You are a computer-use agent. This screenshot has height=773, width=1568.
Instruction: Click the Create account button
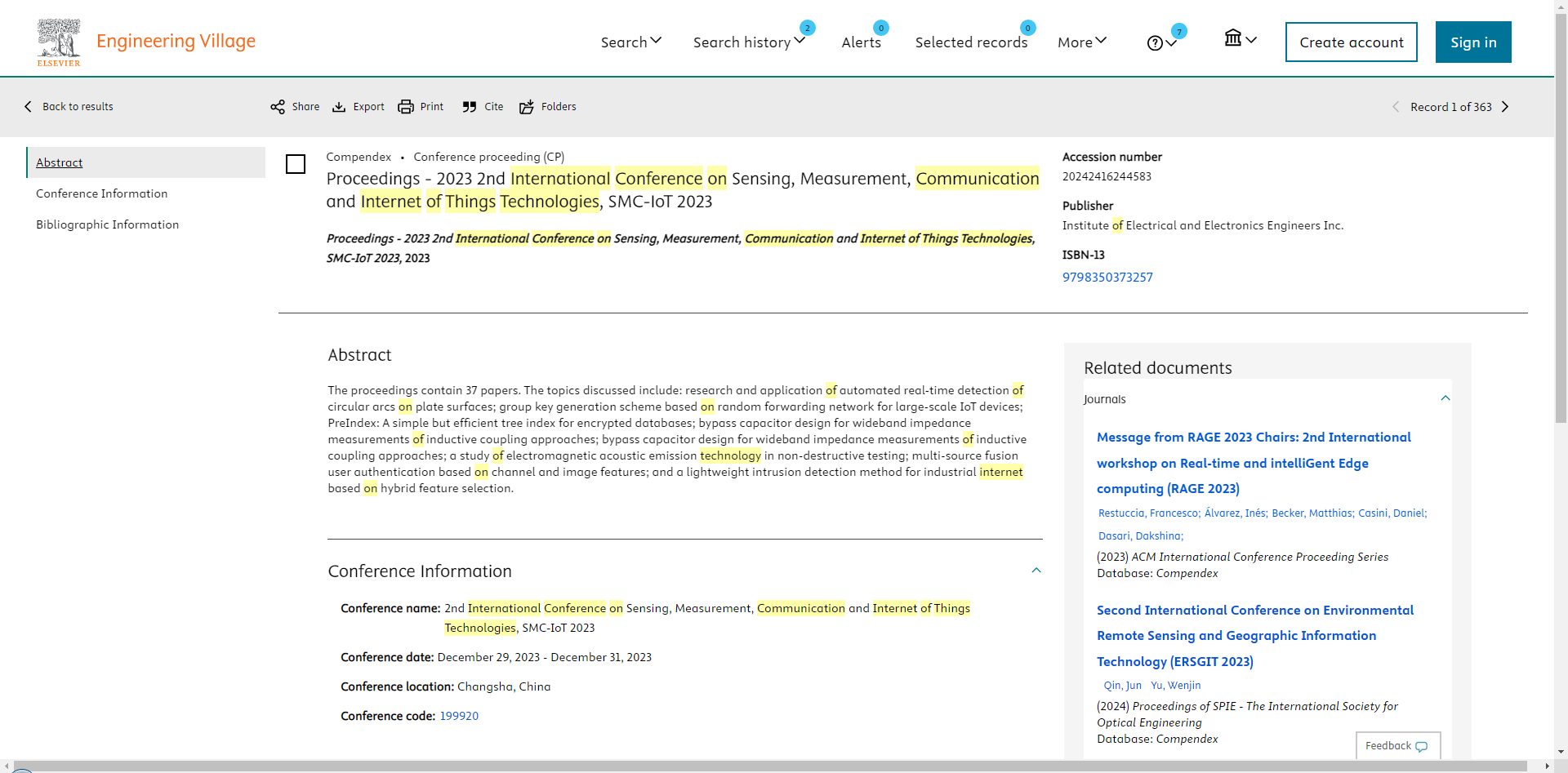[1352, 42]
